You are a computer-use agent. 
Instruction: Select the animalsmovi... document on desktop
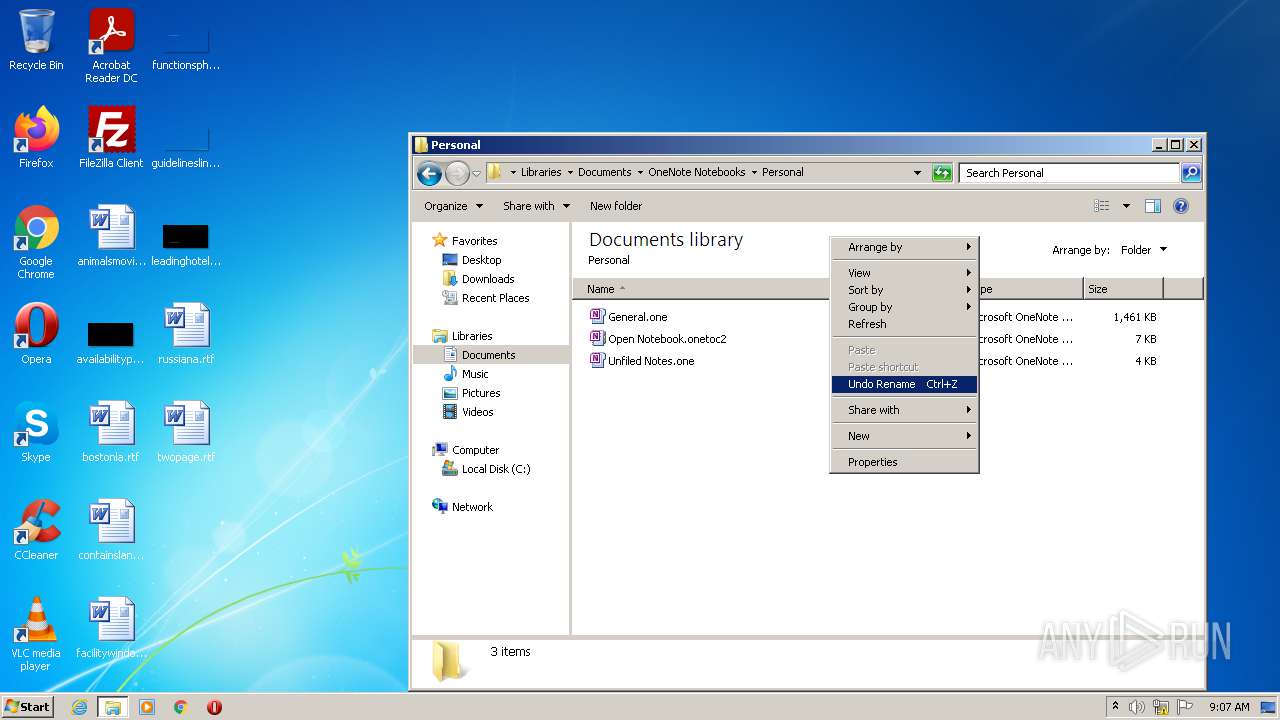coord(111,235)
